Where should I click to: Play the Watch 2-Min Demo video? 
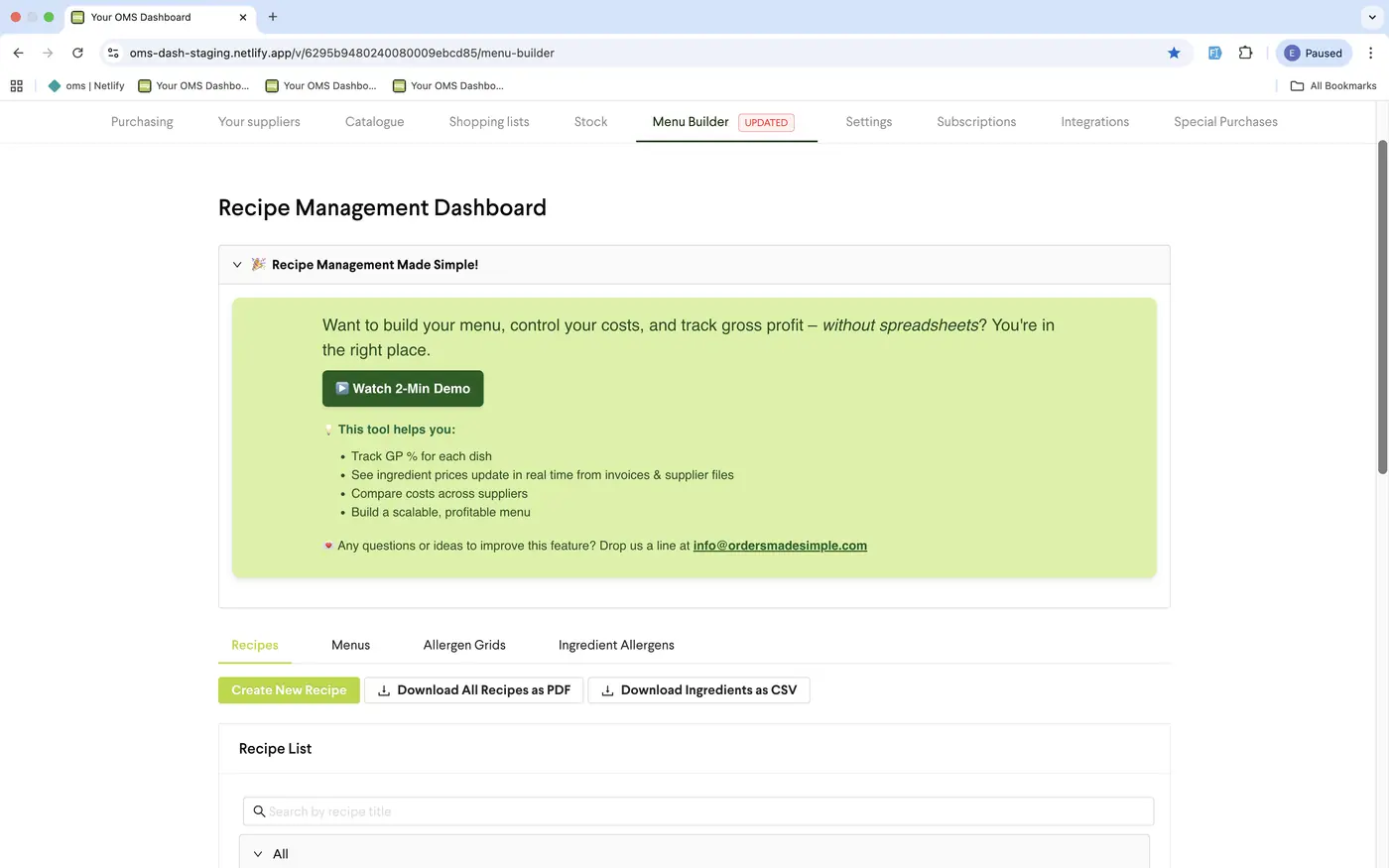tap(403, 389)
